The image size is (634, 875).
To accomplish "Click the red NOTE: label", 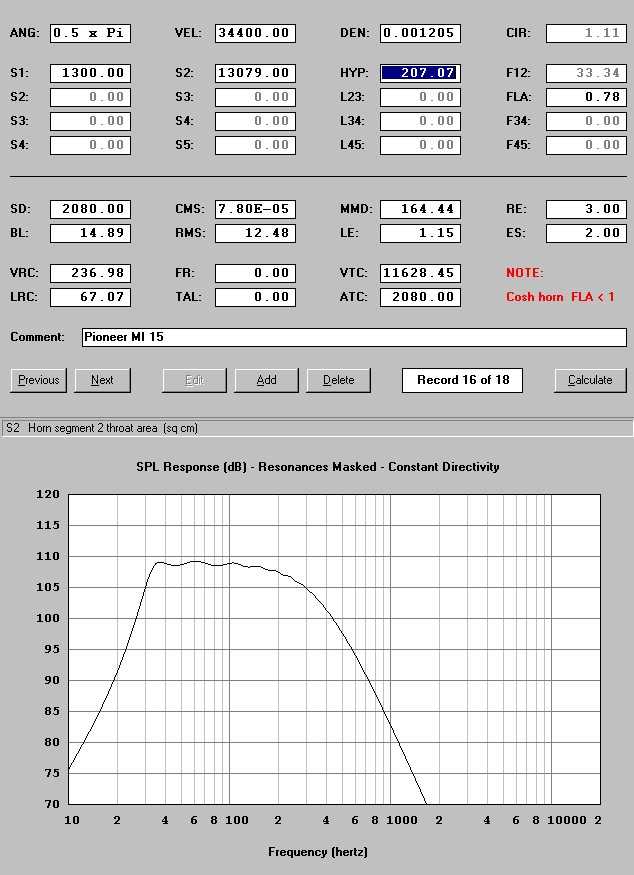I will click(525, 273).
